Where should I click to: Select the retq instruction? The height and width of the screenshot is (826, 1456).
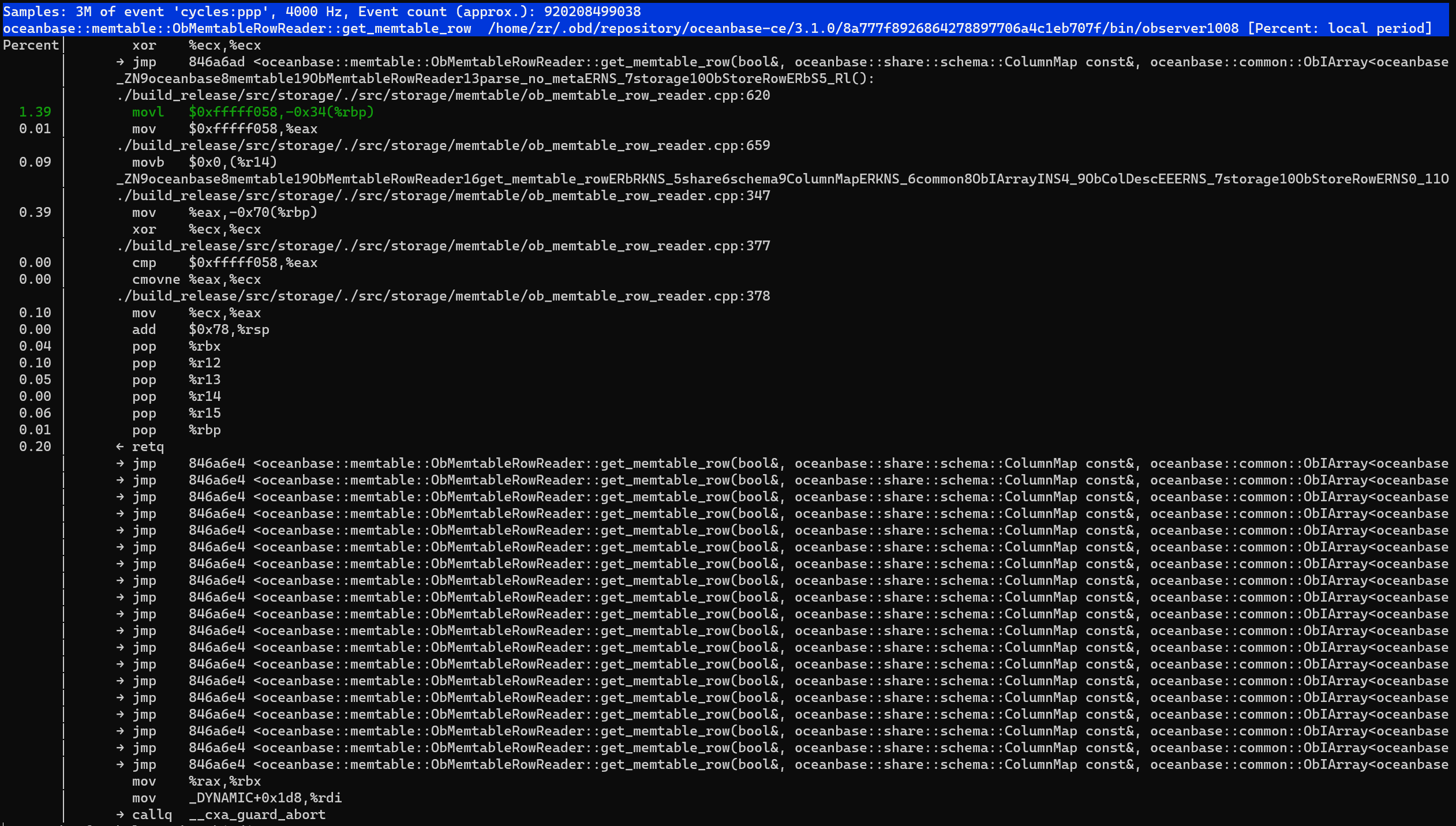148,446
